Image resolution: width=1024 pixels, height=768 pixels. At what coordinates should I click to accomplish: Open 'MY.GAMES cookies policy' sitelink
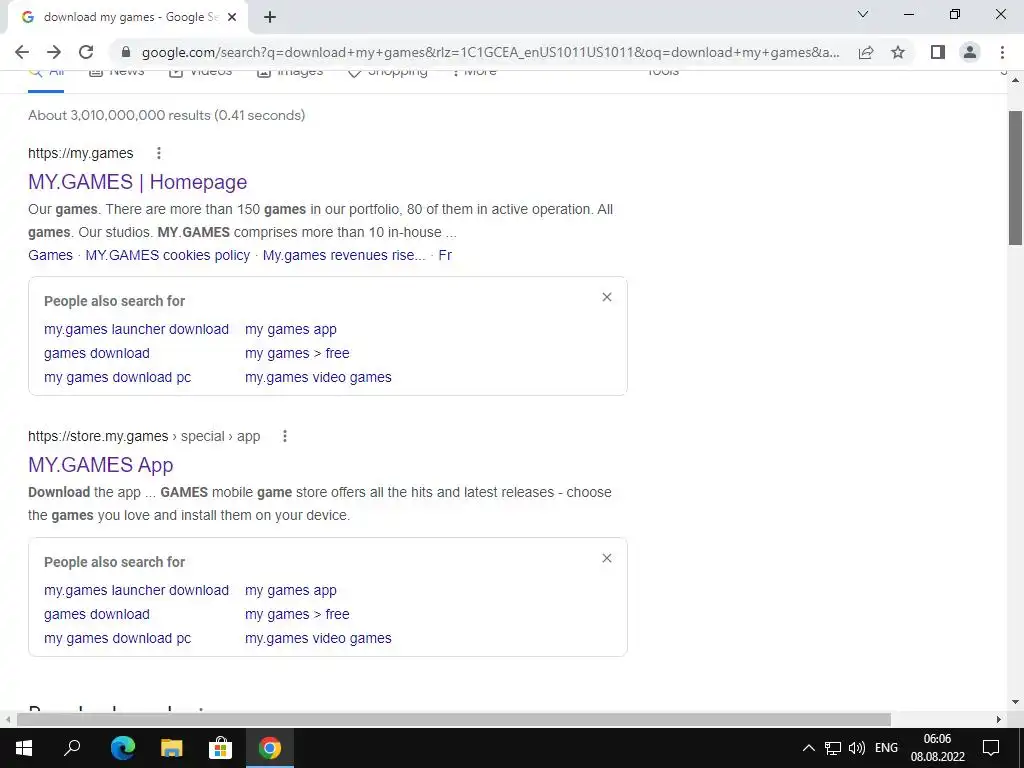[x=168, y=255]
